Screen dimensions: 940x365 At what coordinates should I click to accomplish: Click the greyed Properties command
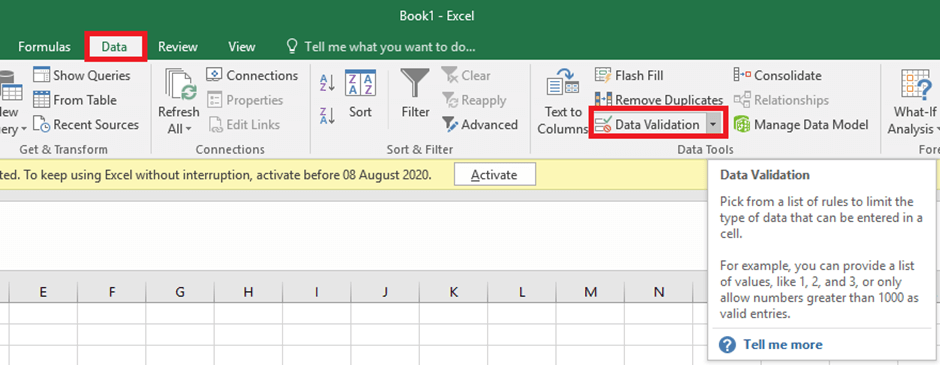point(245,100)
